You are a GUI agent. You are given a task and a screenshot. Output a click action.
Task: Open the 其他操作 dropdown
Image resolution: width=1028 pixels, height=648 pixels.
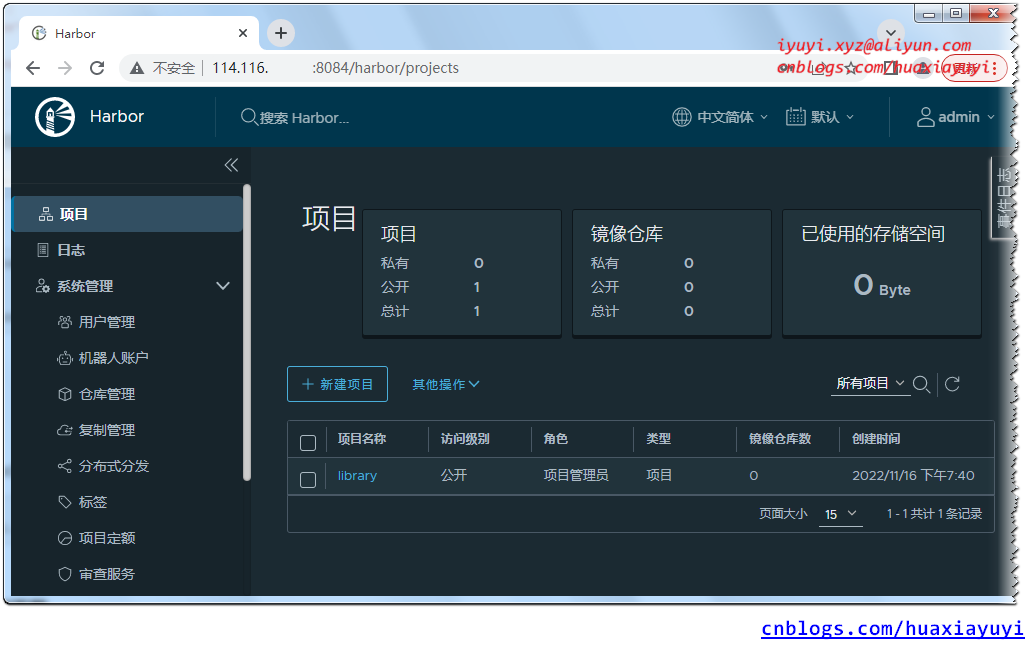pos(446,384)
